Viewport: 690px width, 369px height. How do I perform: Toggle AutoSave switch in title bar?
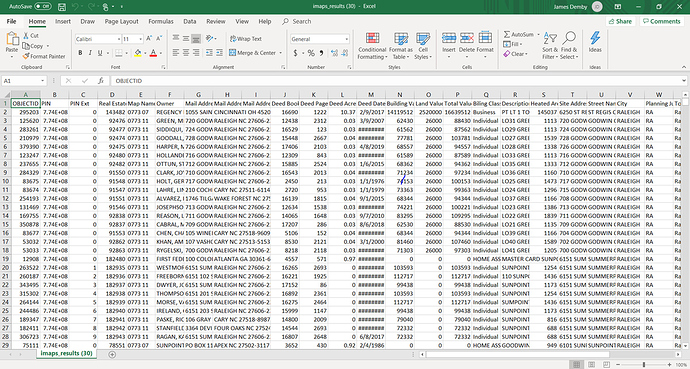pos(42,7)
